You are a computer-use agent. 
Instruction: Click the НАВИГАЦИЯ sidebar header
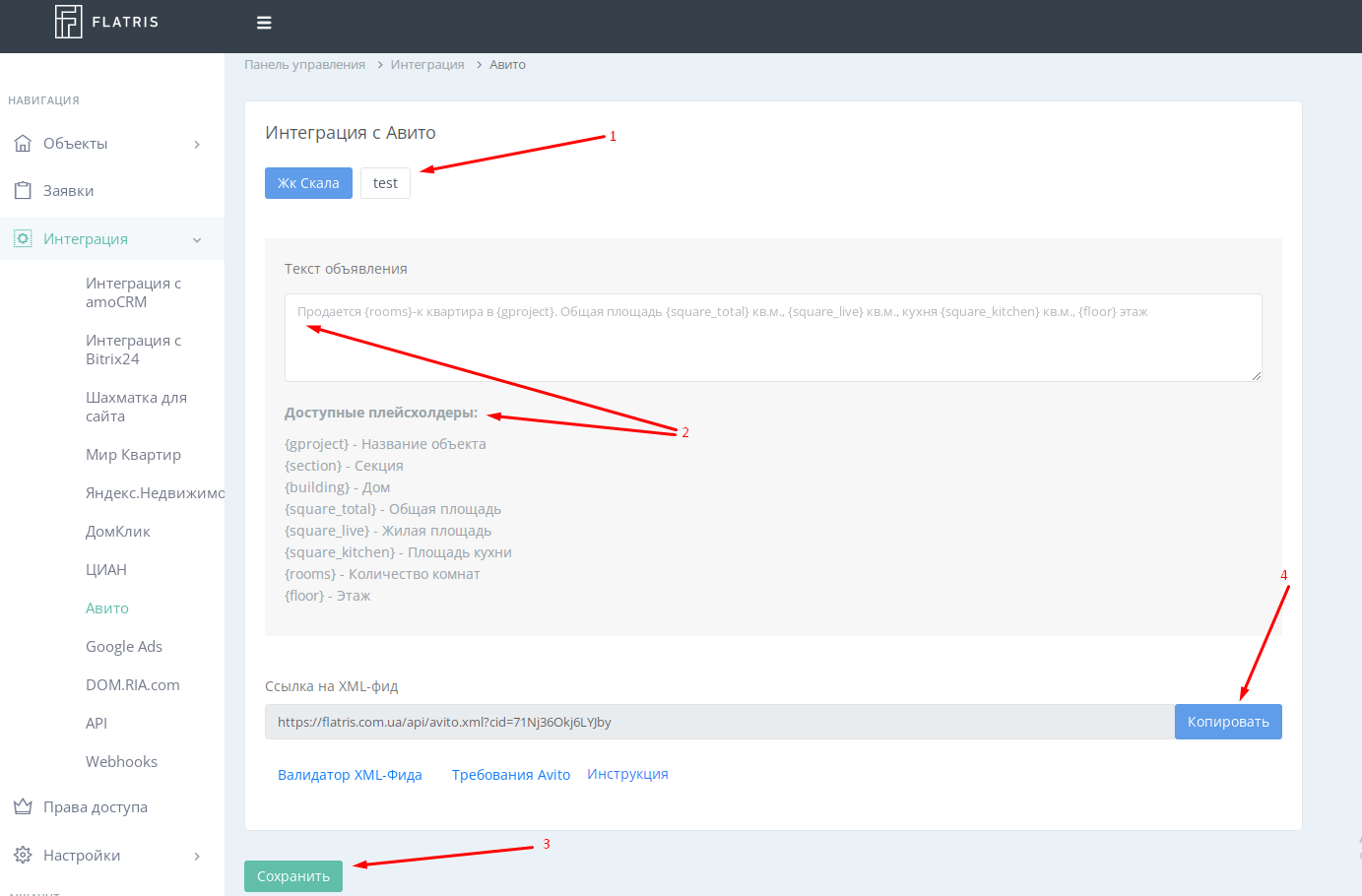point(43,100)
